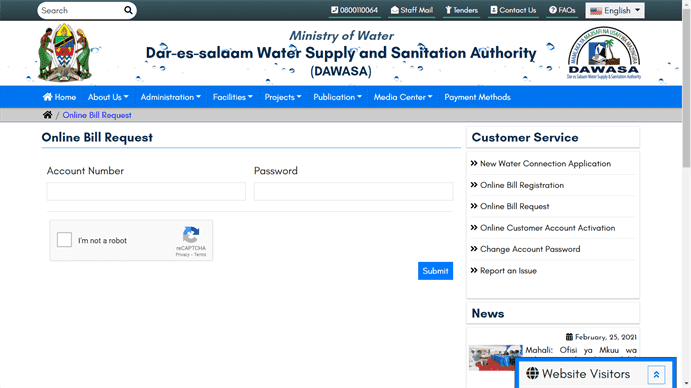Screen dimensions: 691x388
Task: Expand the Website Visitors panel arrows
Action: coord(656,375)
